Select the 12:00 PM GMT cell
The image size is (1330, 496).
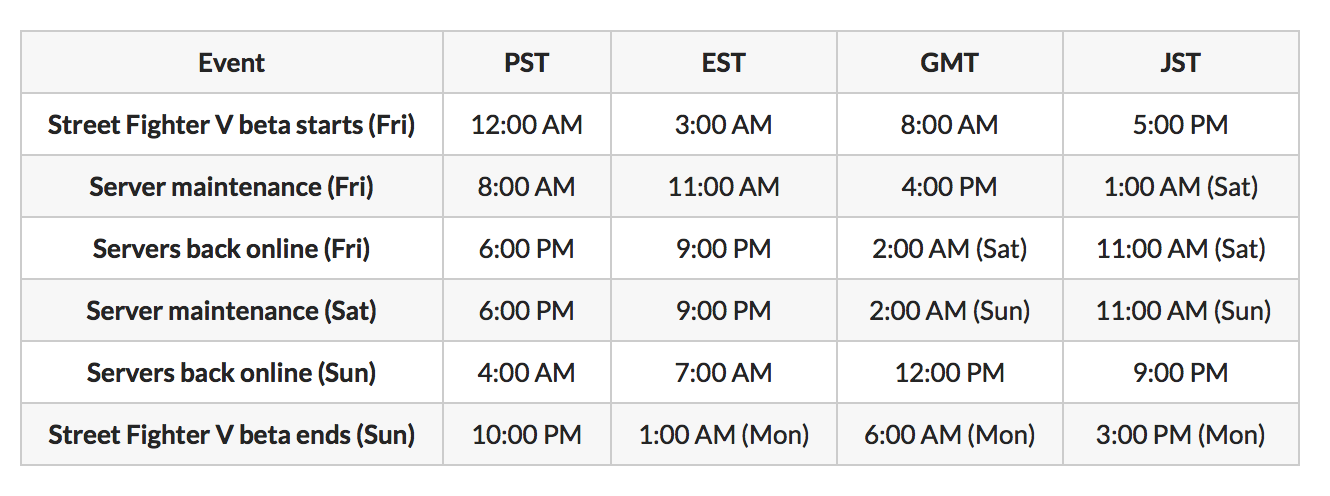[950, 373]
